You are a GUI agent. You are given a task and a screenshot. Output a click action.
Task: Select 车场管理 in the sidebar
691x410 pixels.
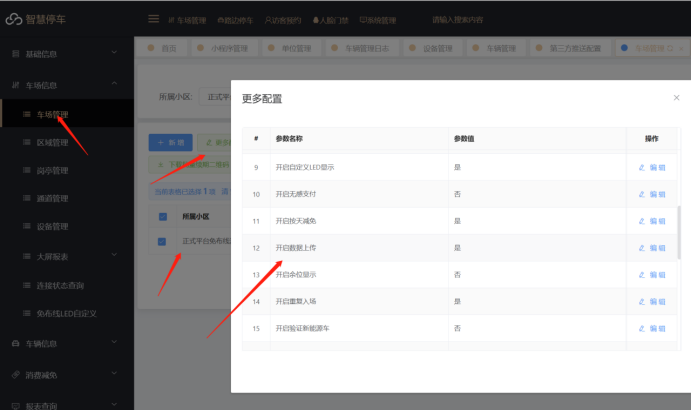pyautogui.click(x=67, y=114)
